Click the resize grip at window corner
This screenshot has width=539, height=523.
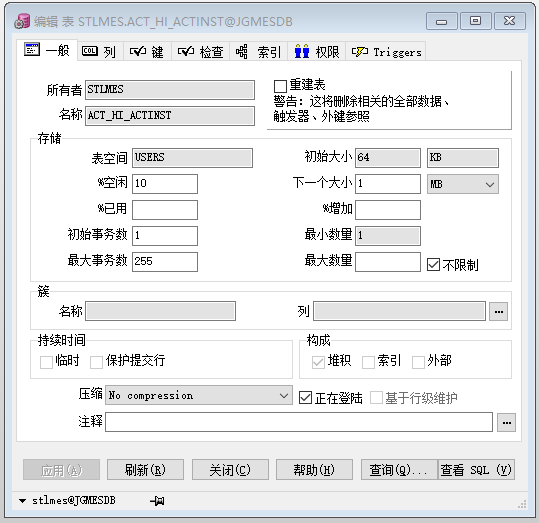pos(522,504)
